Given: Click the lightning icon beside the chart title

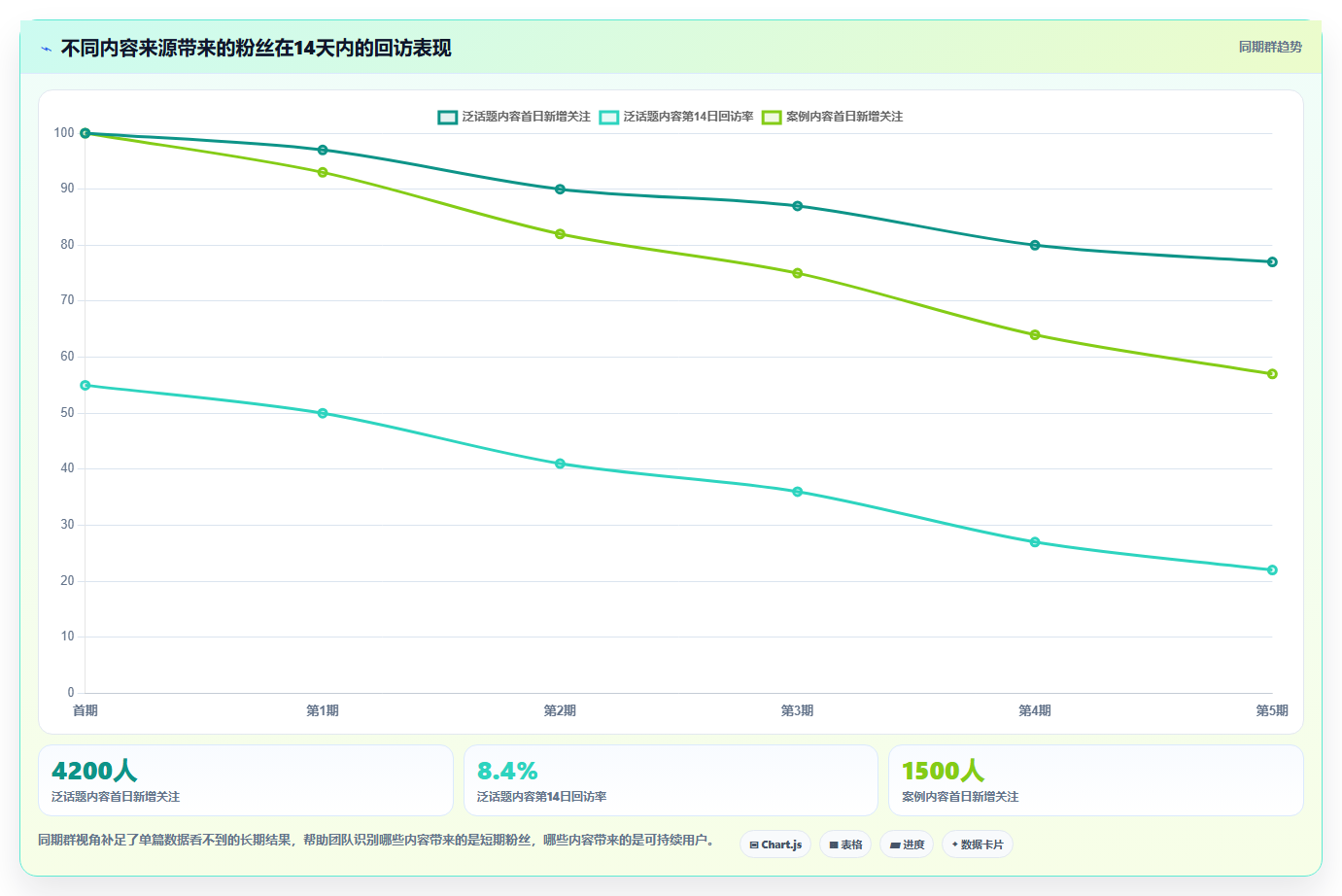Looking at the screenshot, I should click(46, 49).
